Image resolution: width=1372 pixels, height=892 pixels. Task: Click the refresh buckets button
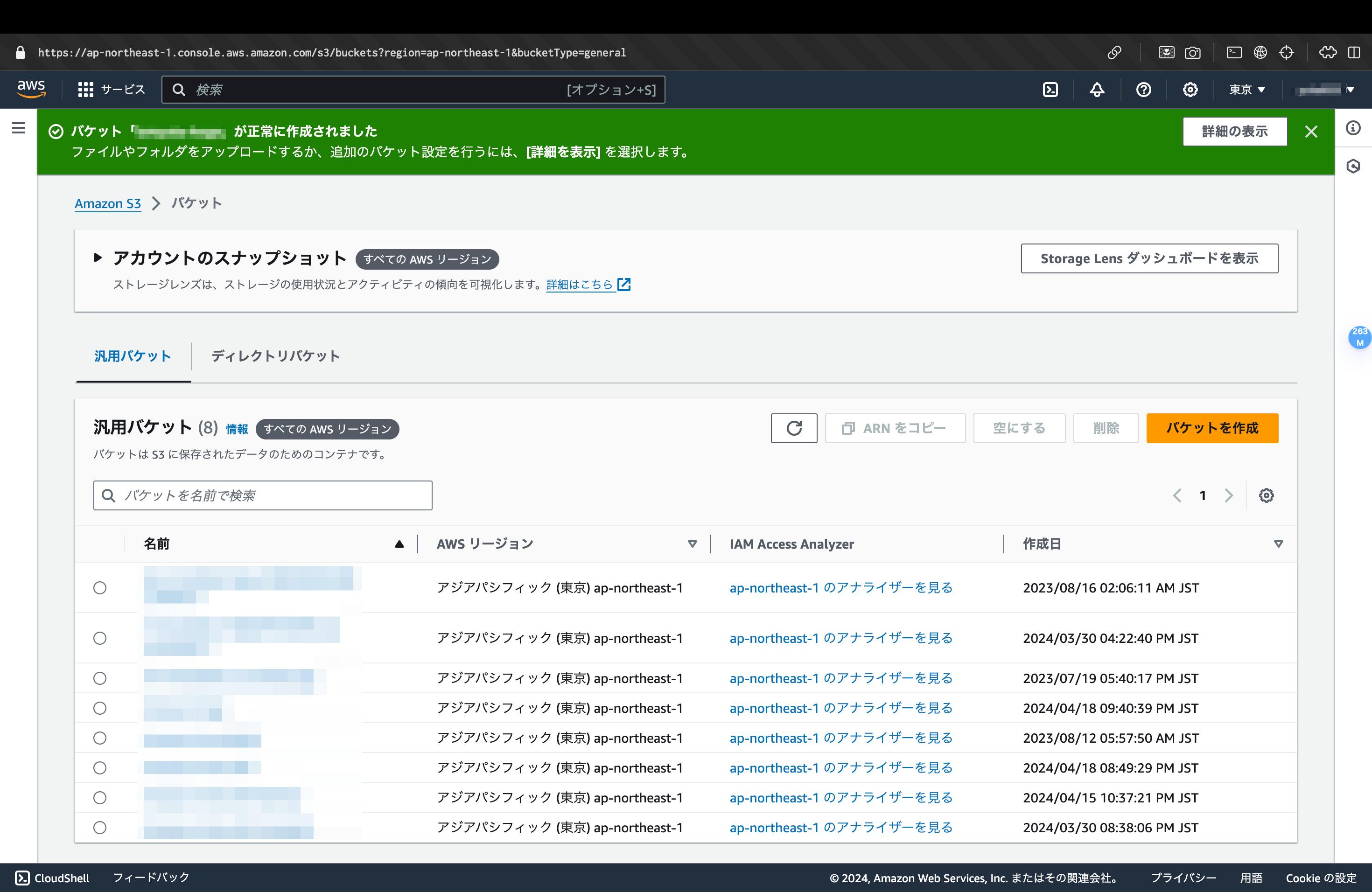coord(793,428)
